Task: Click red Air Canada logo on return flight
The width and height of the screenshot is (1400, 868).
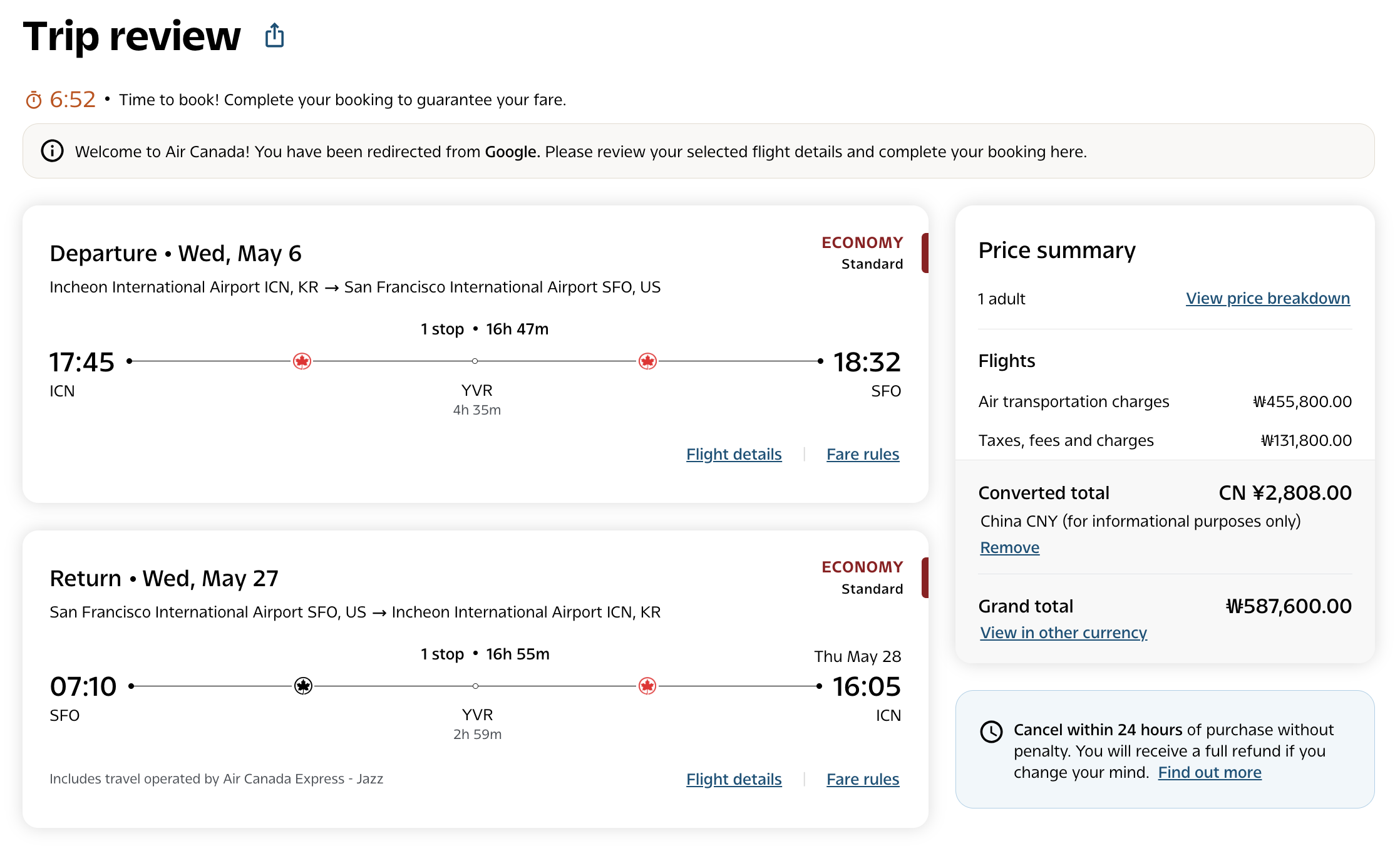Action: 647,686
